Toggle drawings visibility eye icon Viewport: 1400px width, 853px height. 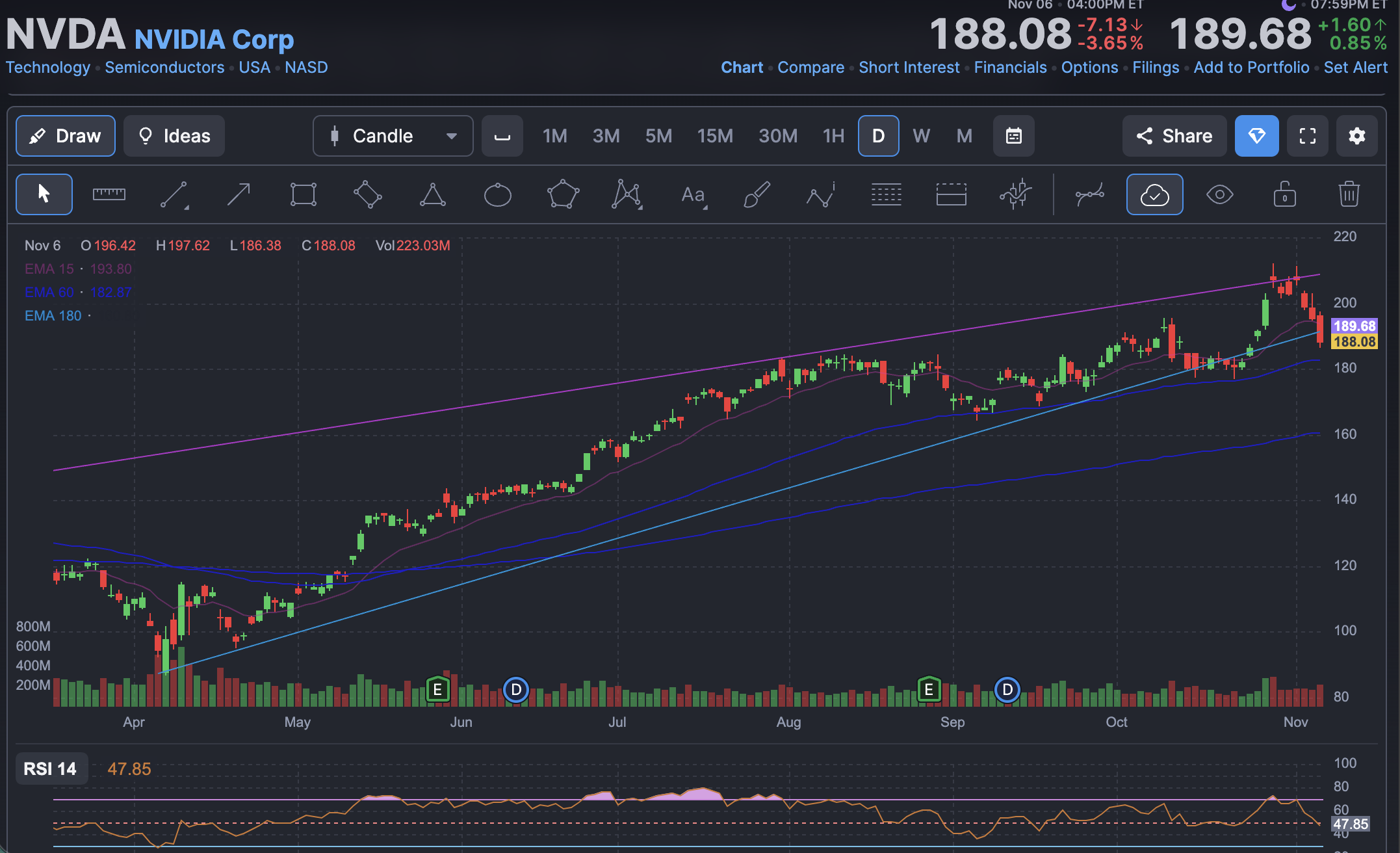1219,194
